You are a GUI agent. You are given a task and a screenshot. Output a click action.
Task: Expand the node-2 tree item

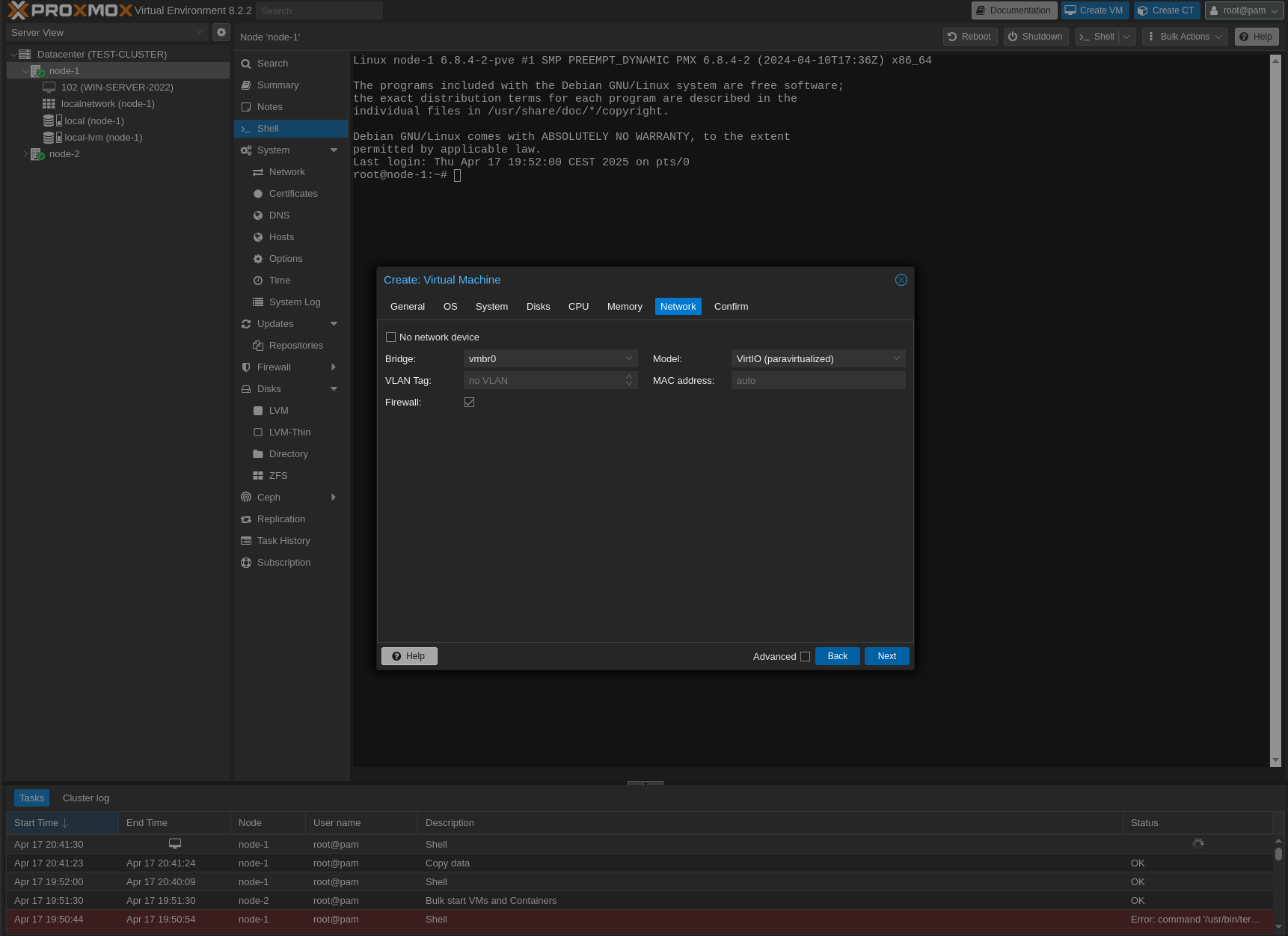coord(26,153)
